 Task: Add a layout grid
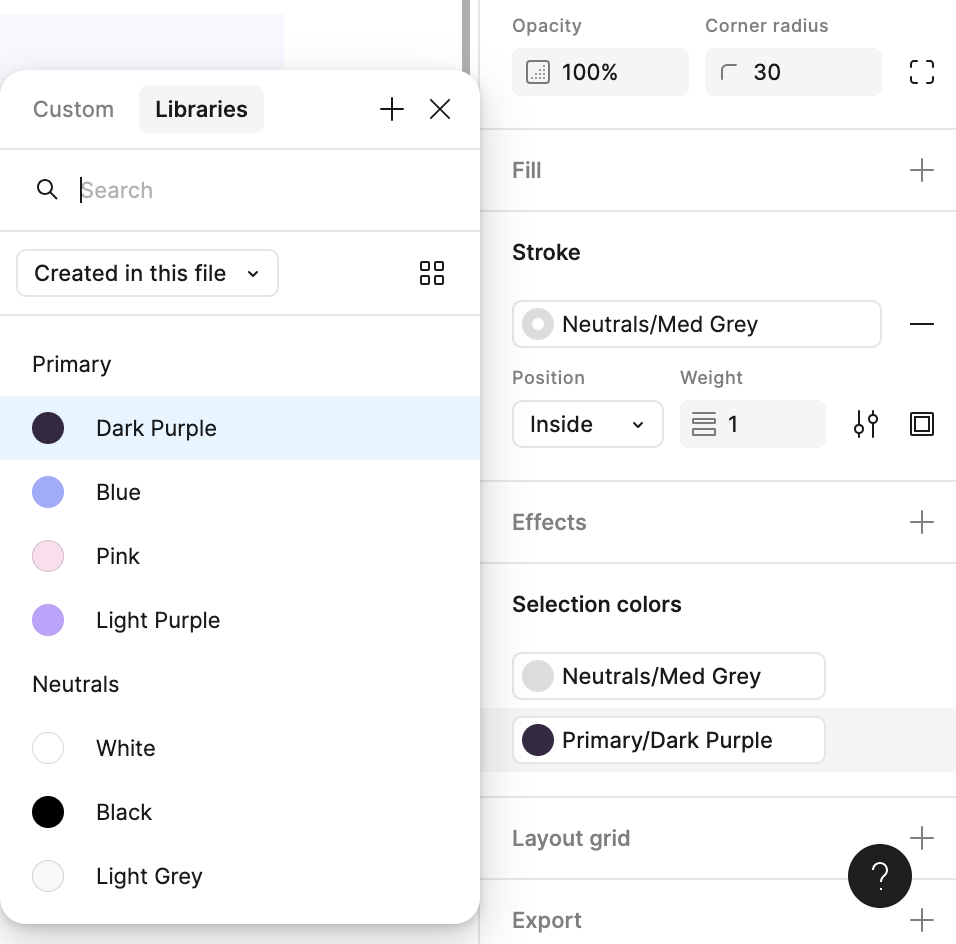point(921,838)
